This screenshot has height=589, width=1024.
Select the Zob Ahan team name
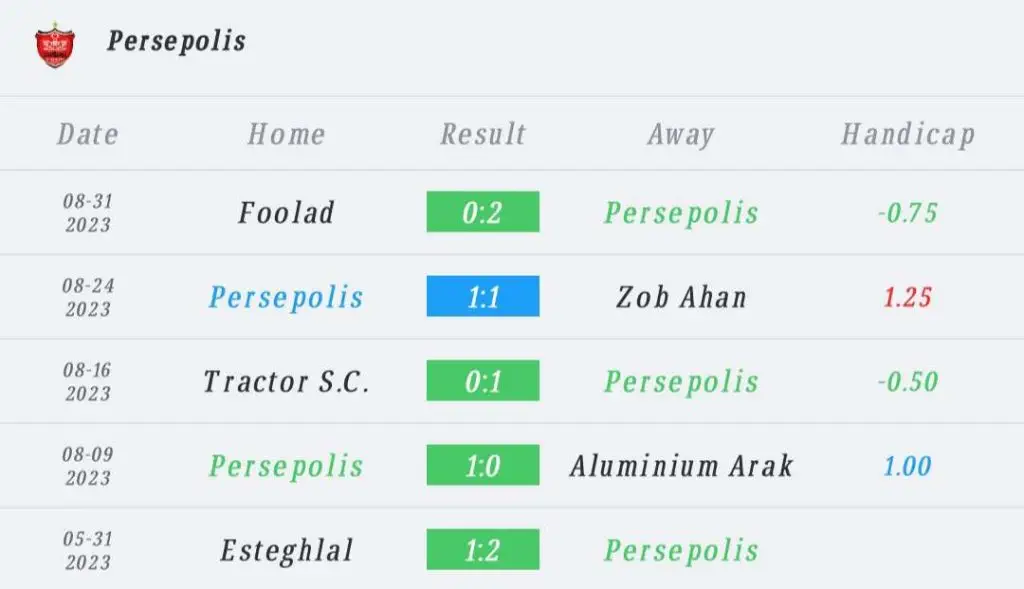pyautogui.click(x=681, y=297)
